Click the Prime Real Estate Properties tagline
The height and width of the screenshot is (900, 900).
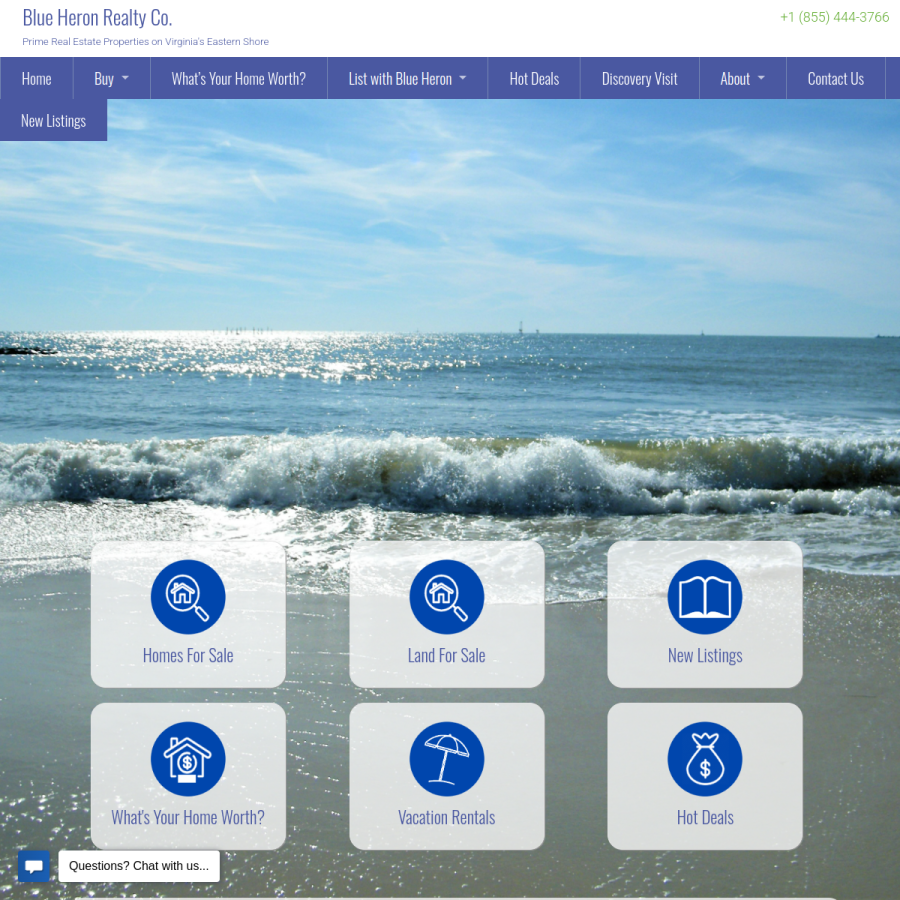(145, 41)
